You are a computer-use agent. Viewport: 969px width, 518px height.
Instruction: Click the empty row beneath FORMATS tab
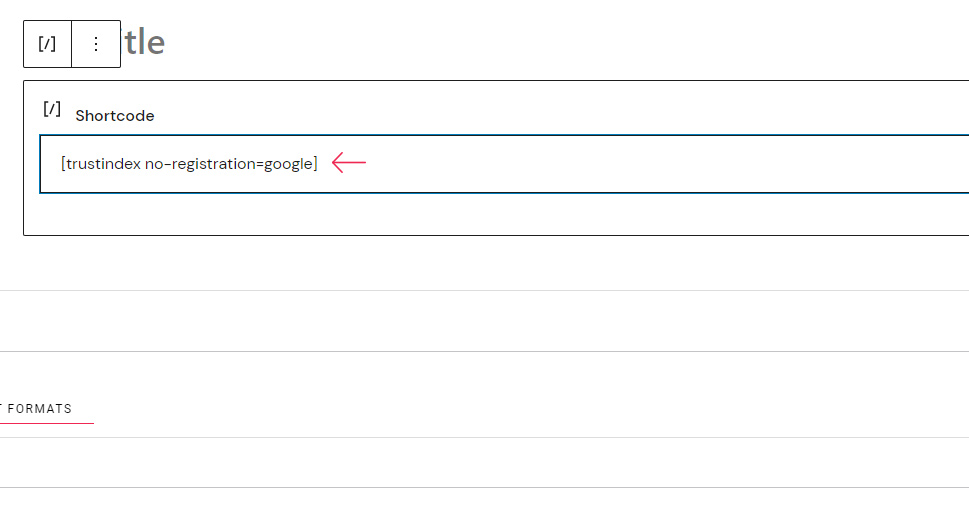pos(484,462)
